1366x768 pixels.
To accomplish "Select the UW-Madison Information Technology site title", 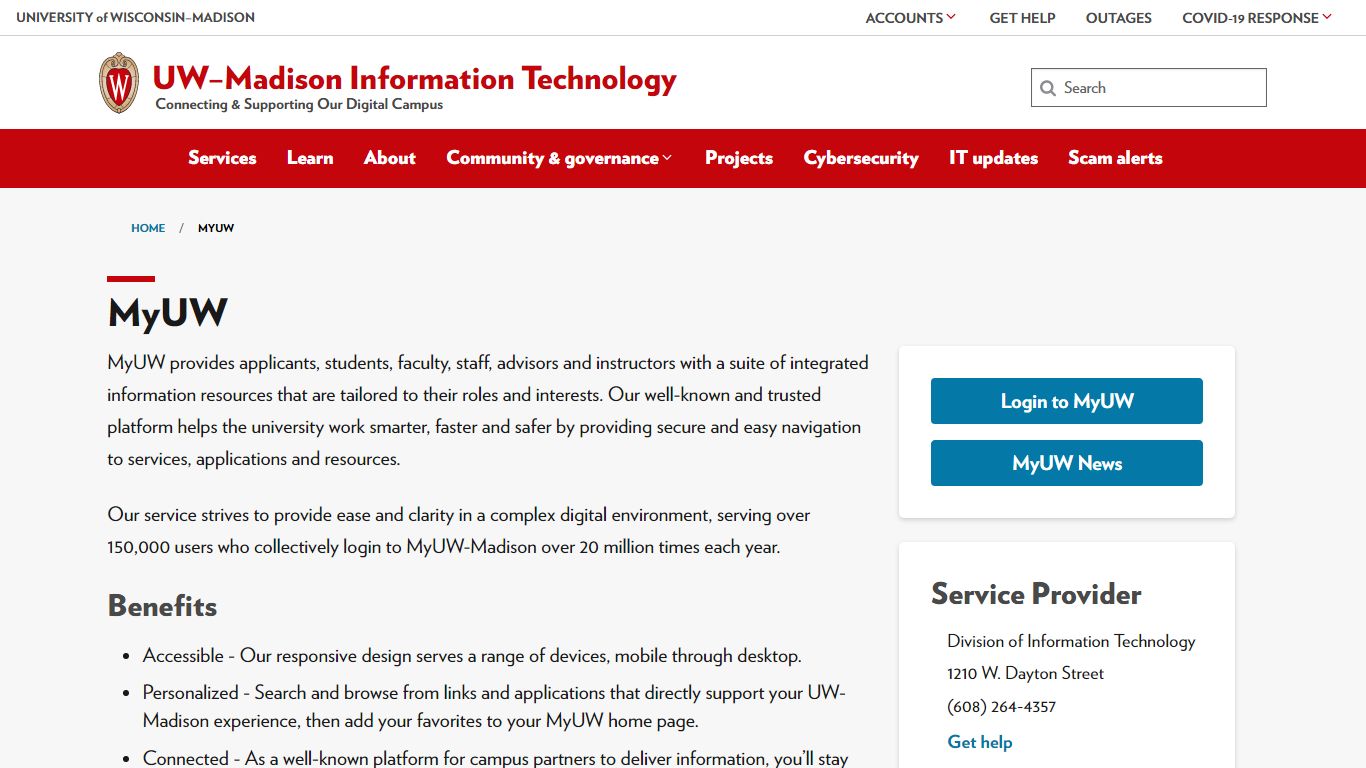I will (414, 78).
